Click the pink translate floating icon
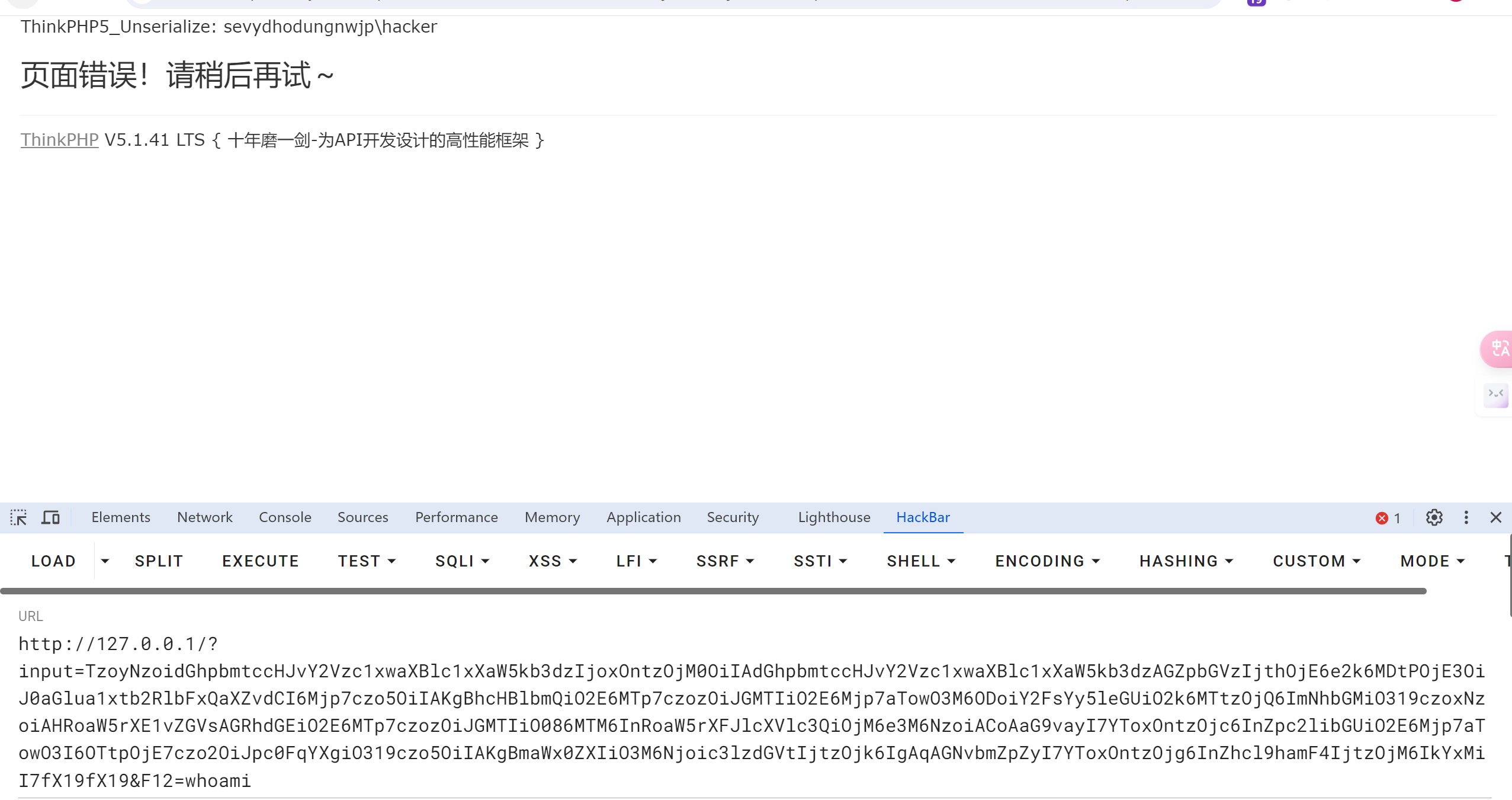The width and height of the screenshot is (1512, 800). [x=1498, y=348]
